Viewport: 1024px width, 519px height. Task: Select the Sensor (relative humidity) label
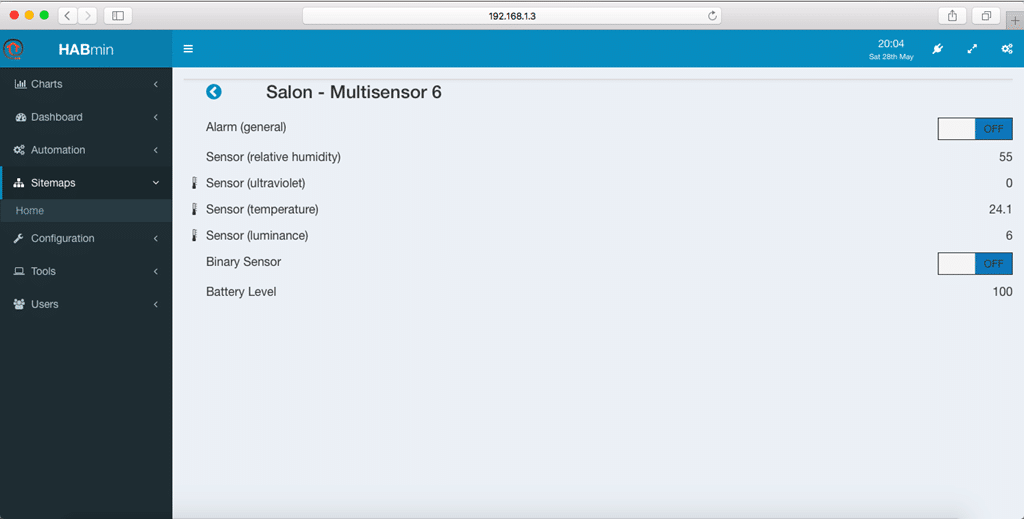coord(273,157)
